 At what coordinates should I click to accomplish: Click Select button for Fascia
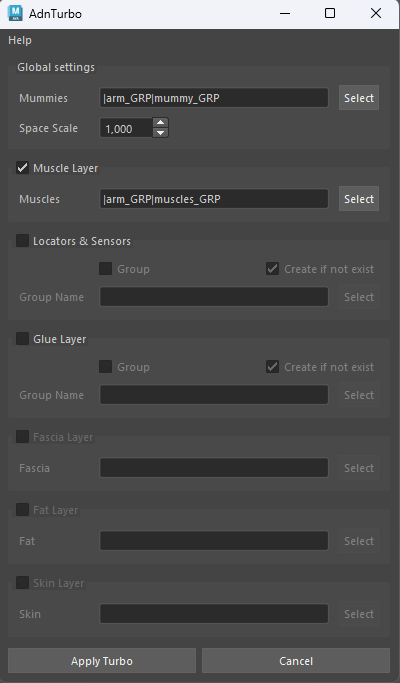[359, 467]
